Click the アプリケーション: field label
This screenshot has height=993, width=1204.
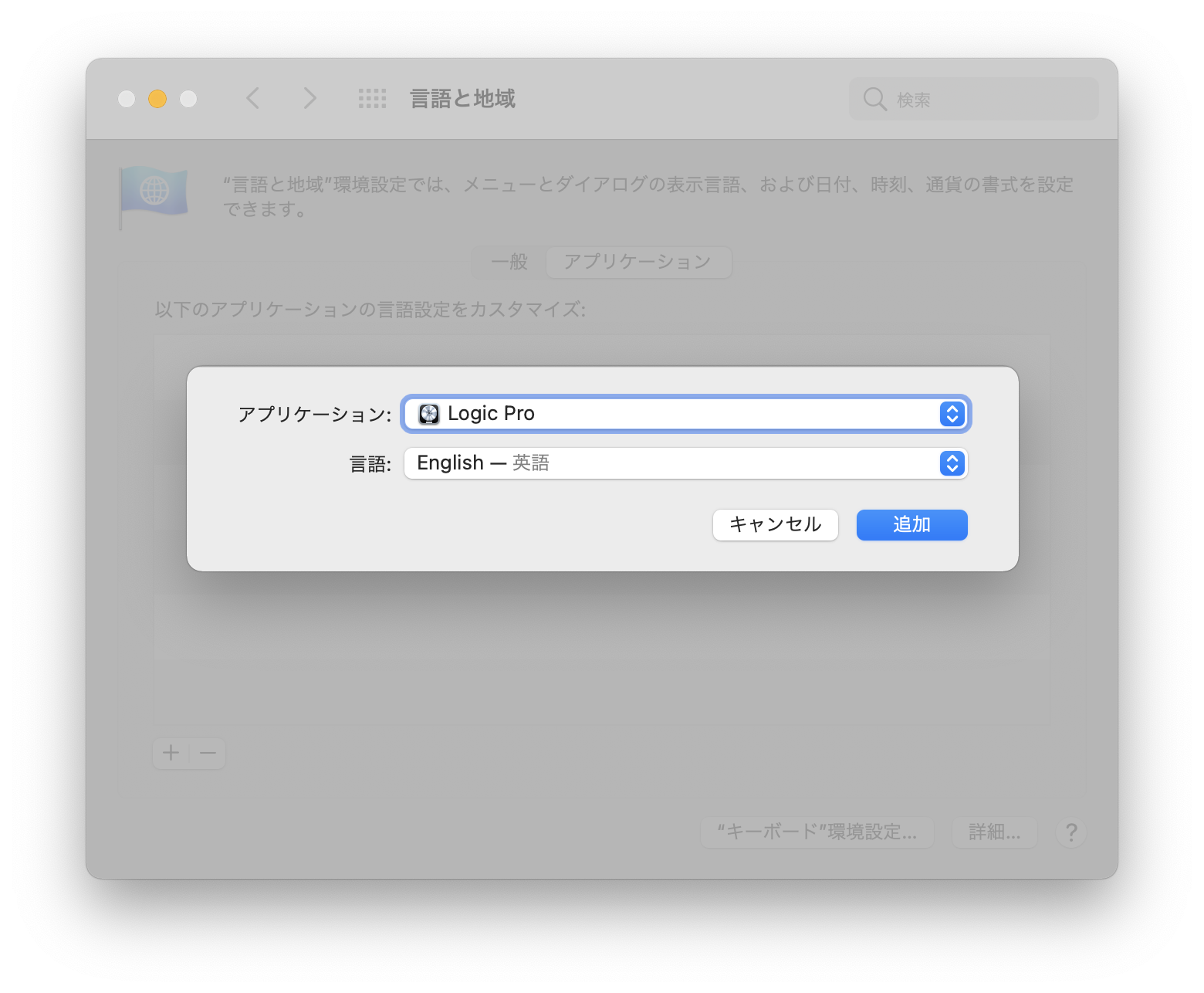click(315, 415)
